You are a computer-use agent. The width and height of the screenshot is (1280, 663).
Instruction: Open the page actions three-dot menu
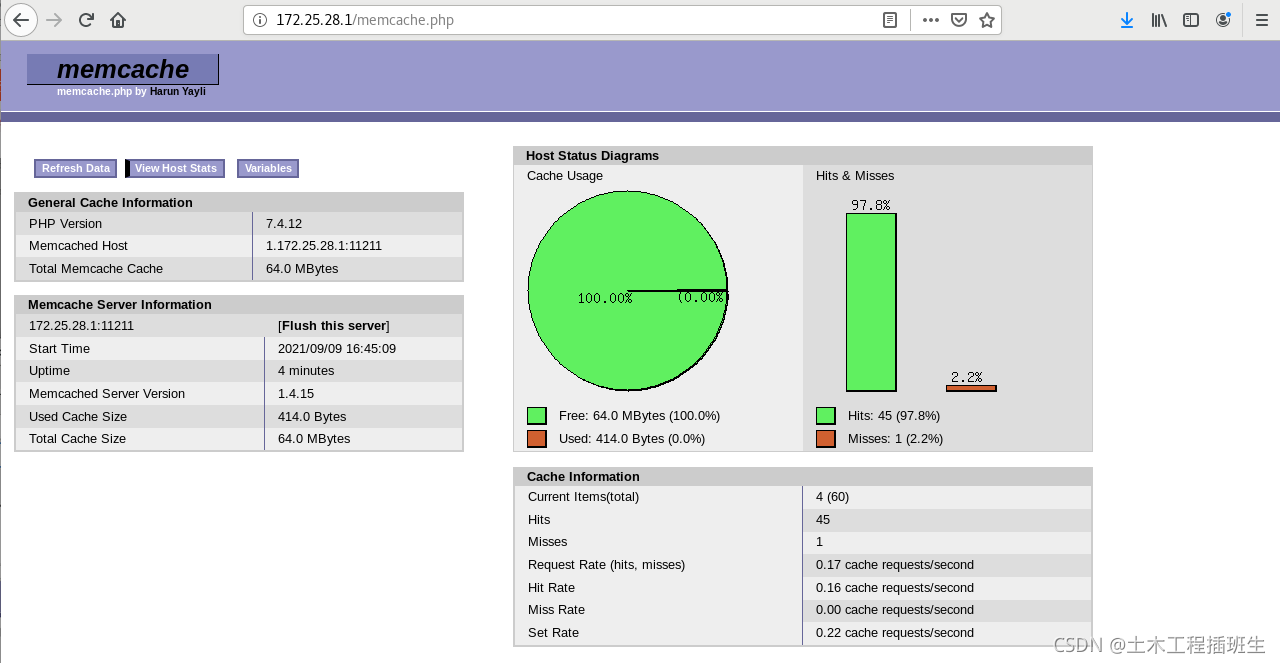930,20
